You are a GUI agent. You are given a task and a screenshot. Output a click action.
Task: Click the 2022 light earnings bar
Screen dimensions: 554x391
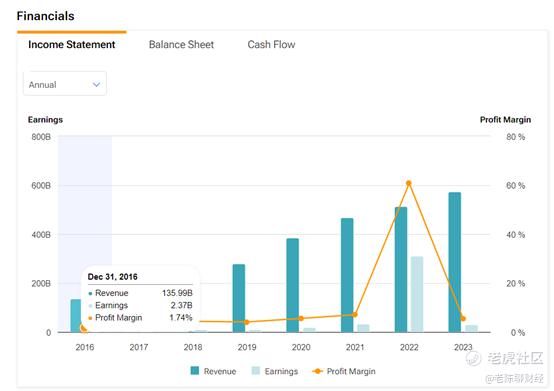(x=417, y=294)
